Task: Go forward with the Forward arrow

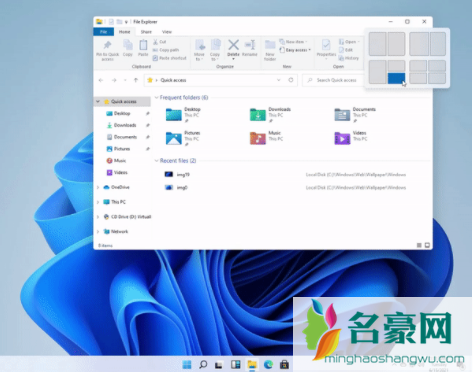Action: 114,80
